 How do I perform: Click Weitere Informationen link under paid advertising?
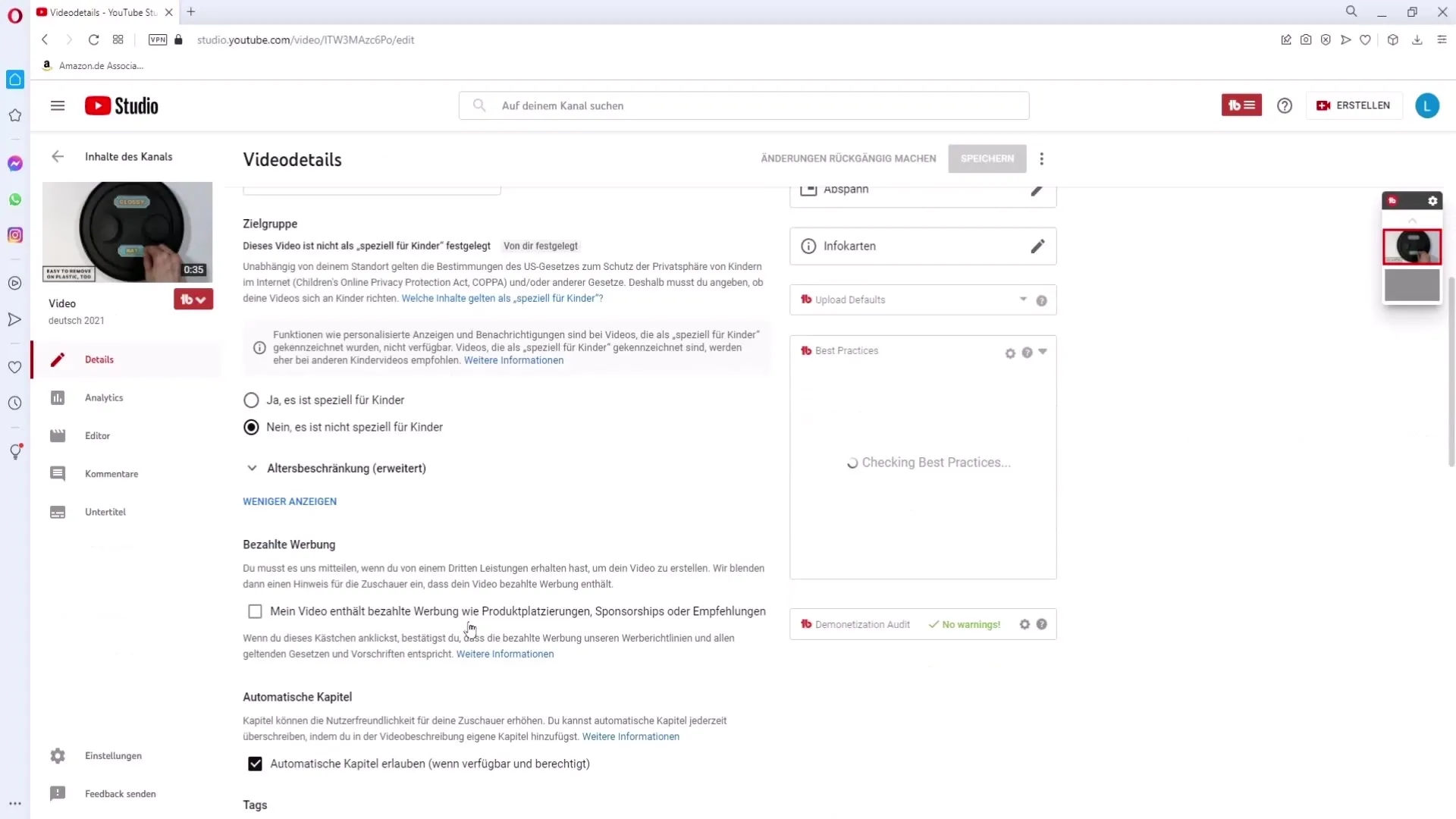[x=505, y=654]
